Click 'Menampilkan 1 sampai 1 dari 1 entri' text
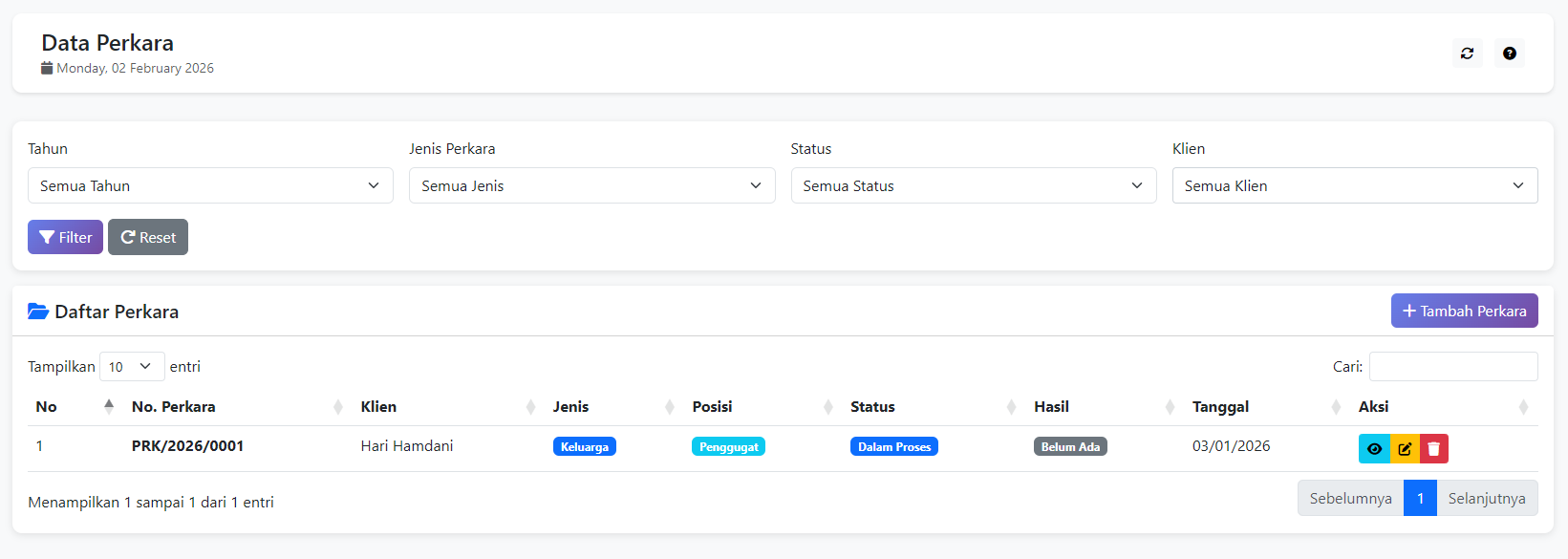 coord(151,503)
